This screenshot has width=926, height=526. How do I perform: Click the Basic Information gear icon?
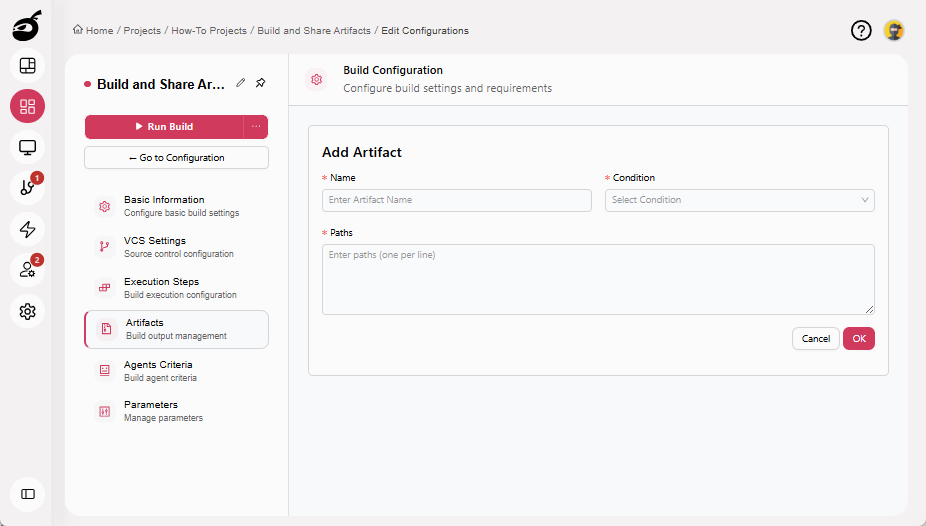105,206
